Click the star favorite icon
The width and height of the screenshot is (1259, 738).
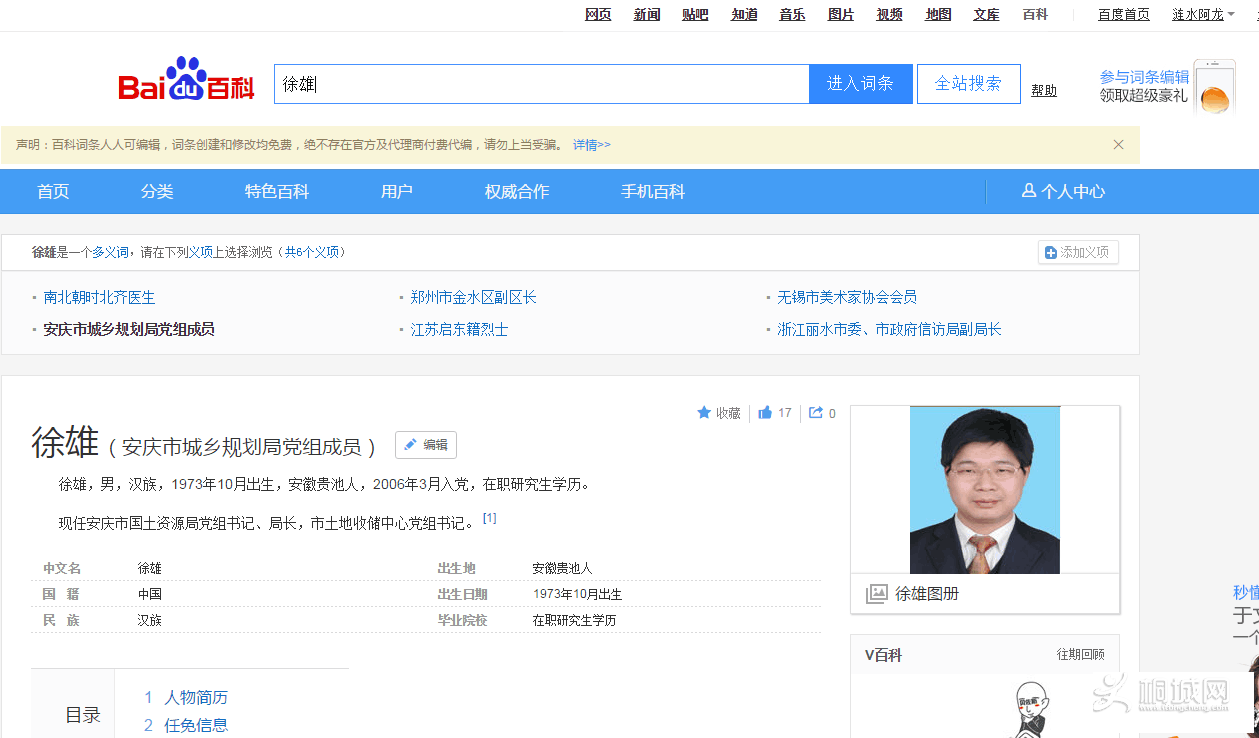click(704, 412)
